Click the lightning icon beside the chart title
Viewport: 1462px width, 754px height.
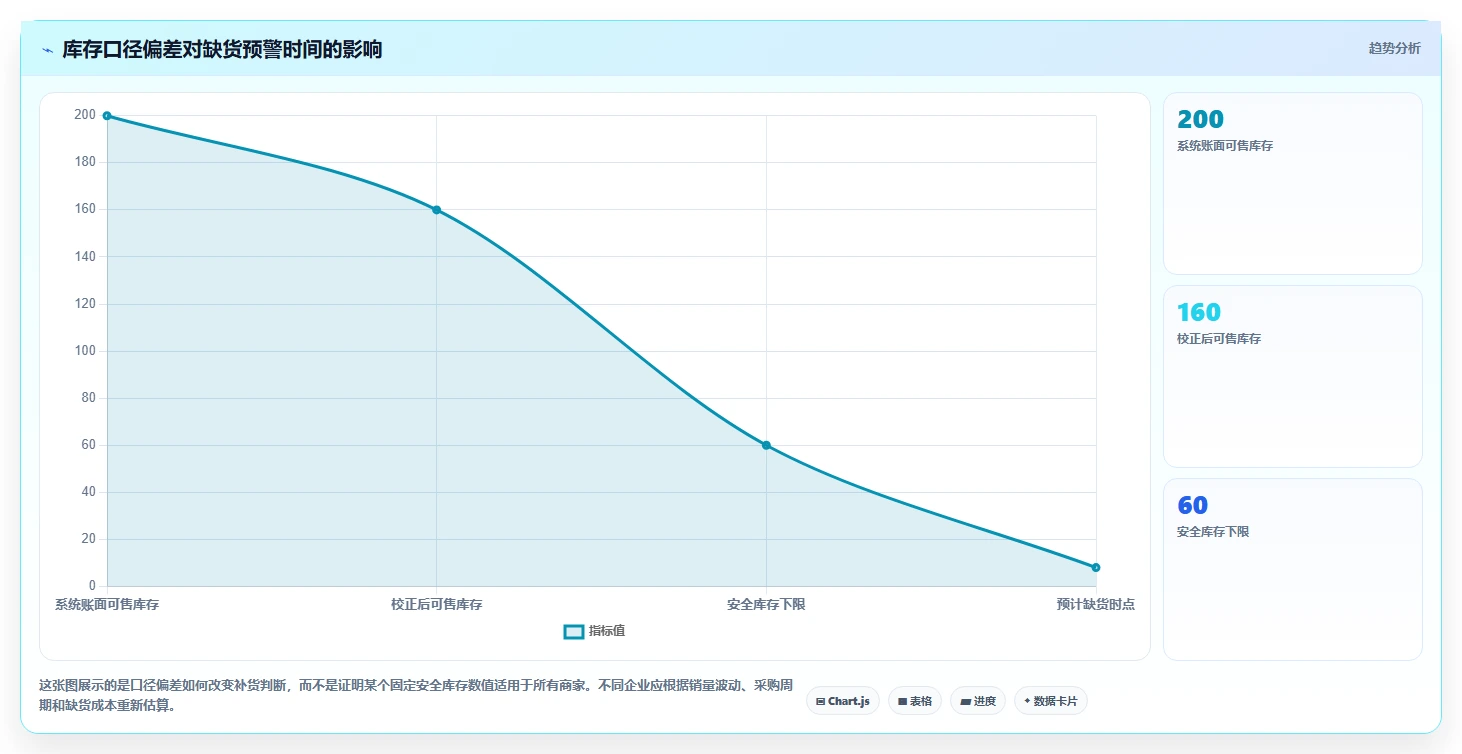pos(47,50)
